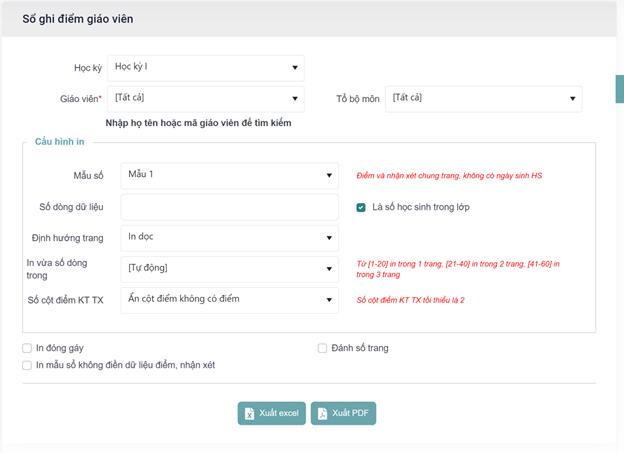Screen dimensions: 624x453
Task: Click the dropdown arrow of Học kỳ I
Action: 295,68
